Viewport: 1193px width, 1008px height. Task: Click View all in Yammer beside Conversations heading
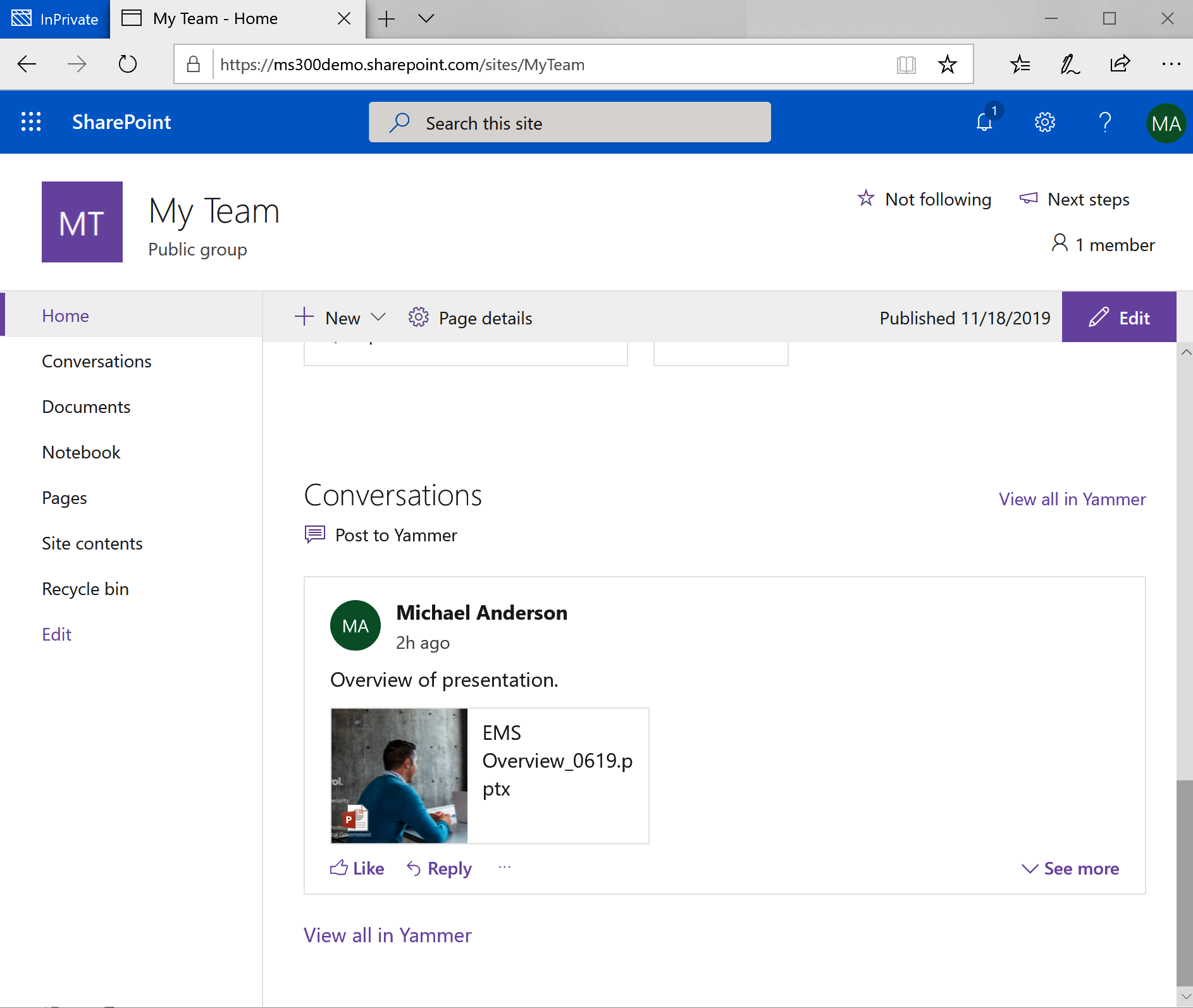point(1072,499)
